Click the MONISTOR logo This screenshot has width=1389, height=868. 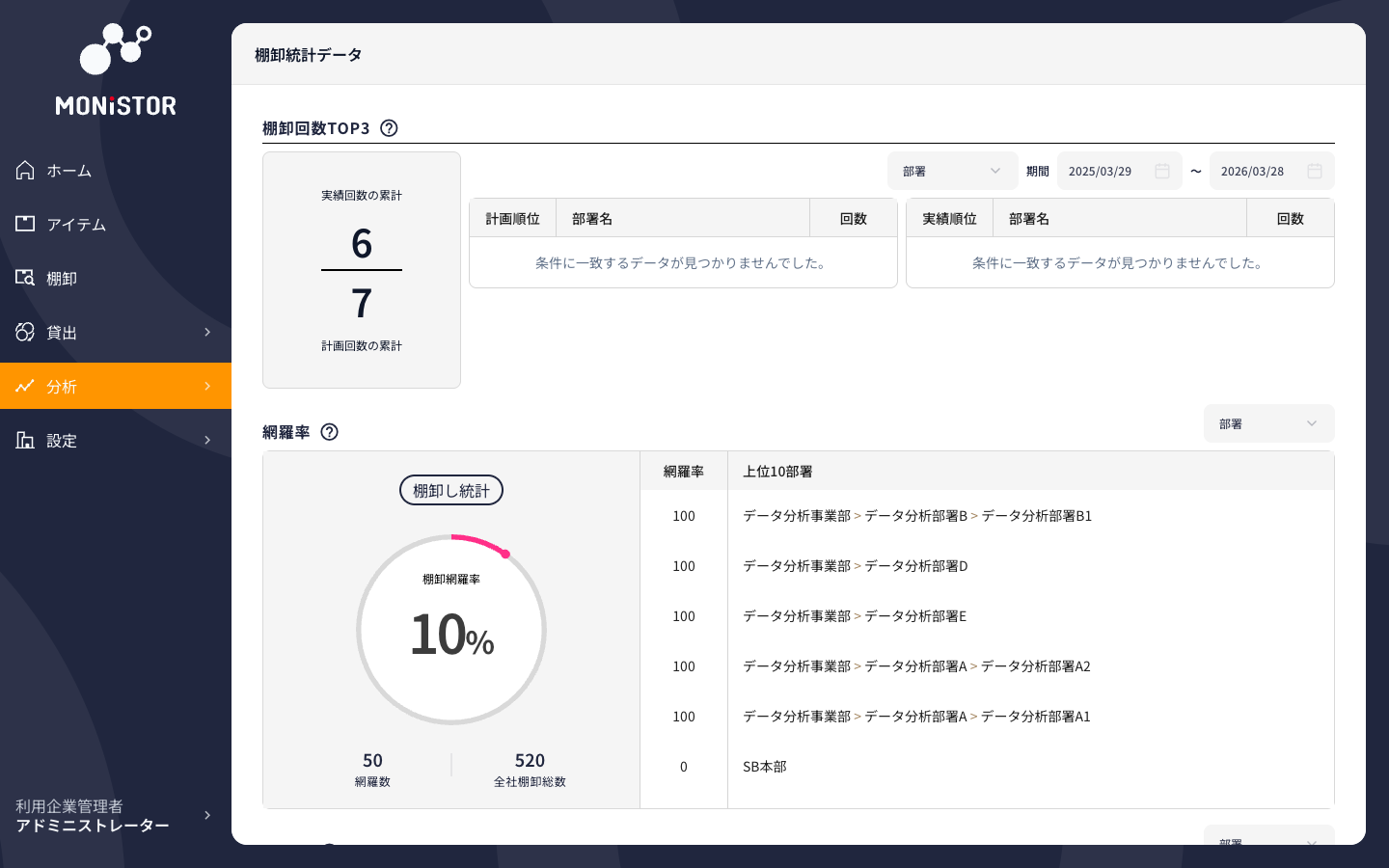[116, 68]
